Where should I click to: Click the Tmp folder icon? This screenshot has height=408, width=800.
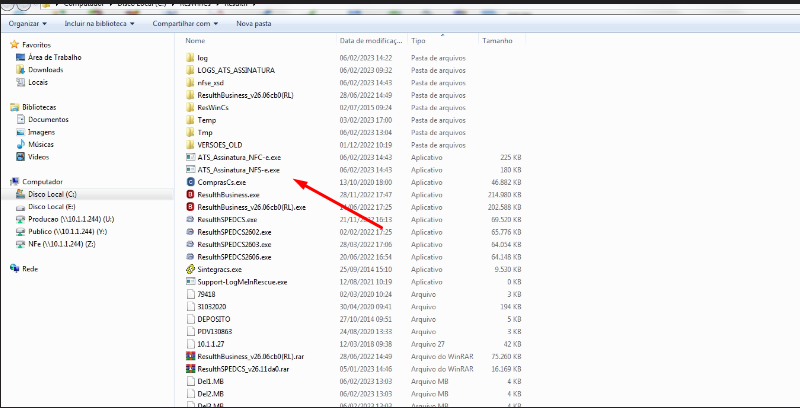click(x=190, y=133)
